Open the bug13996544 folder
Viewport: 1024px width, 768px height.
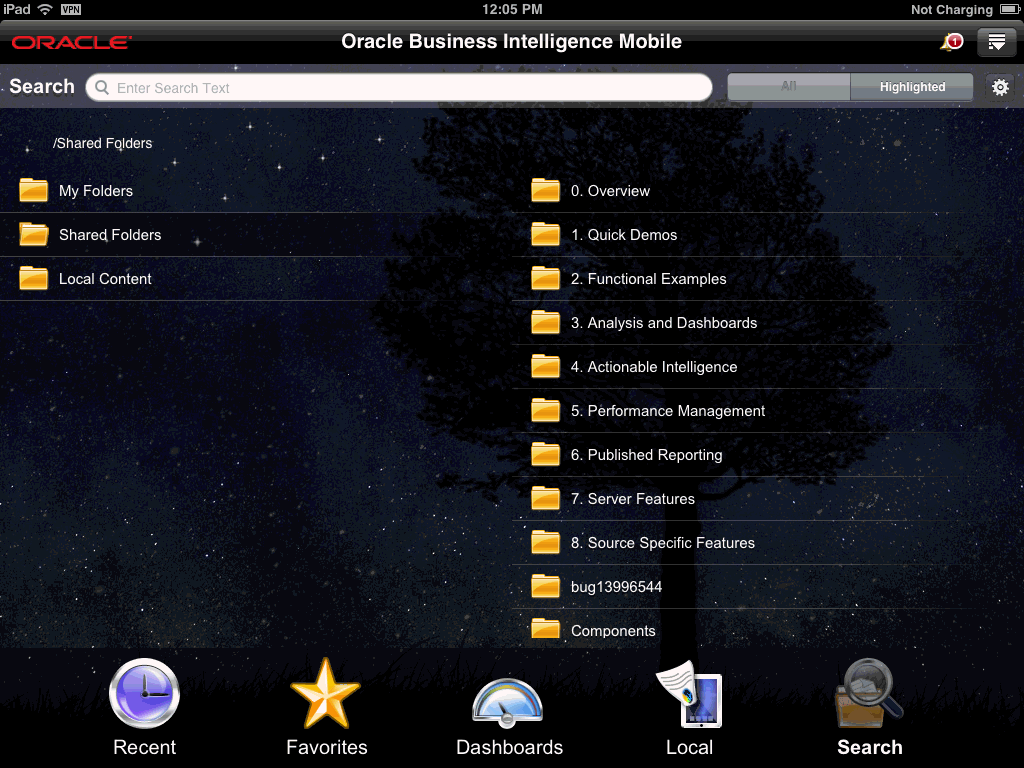(x=614, y=586)
